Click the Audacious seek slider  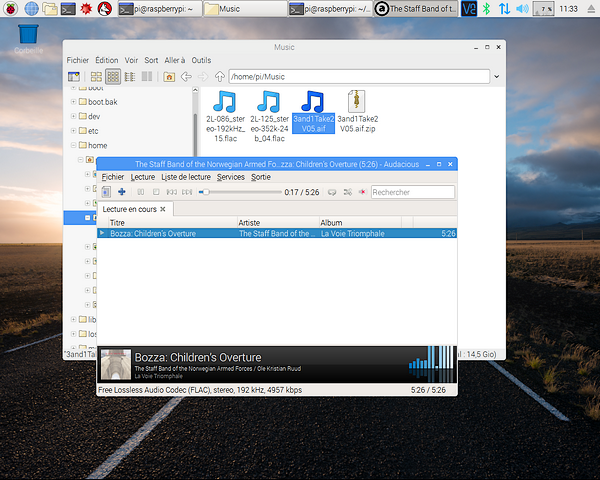point(240,192)
